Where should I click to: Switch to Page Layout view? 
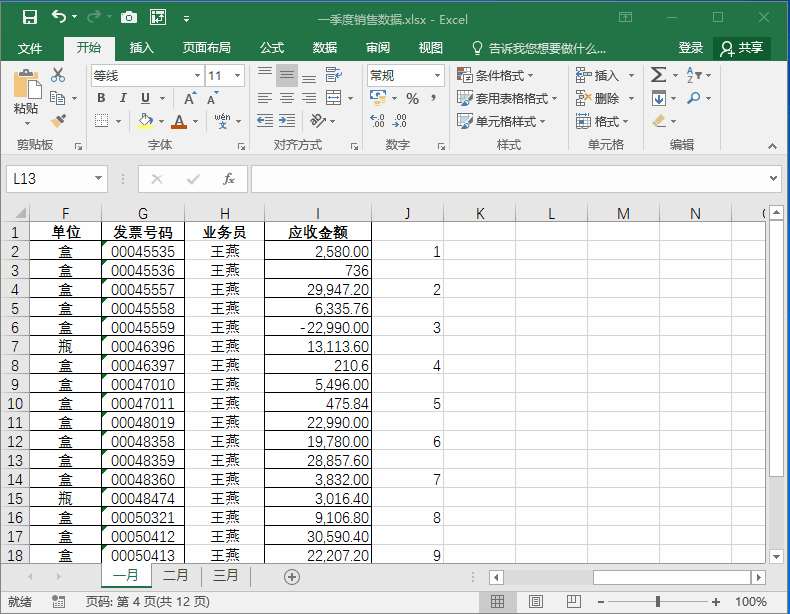click(x=536, y=601)
